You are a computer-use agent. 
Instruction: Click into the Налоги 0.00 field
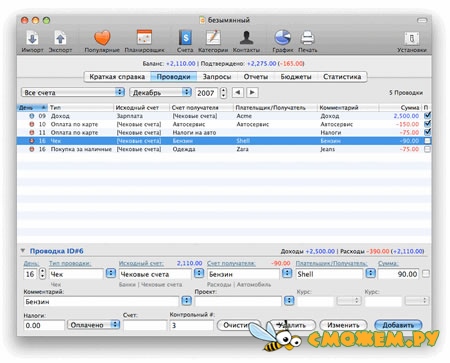pos(44,325)
